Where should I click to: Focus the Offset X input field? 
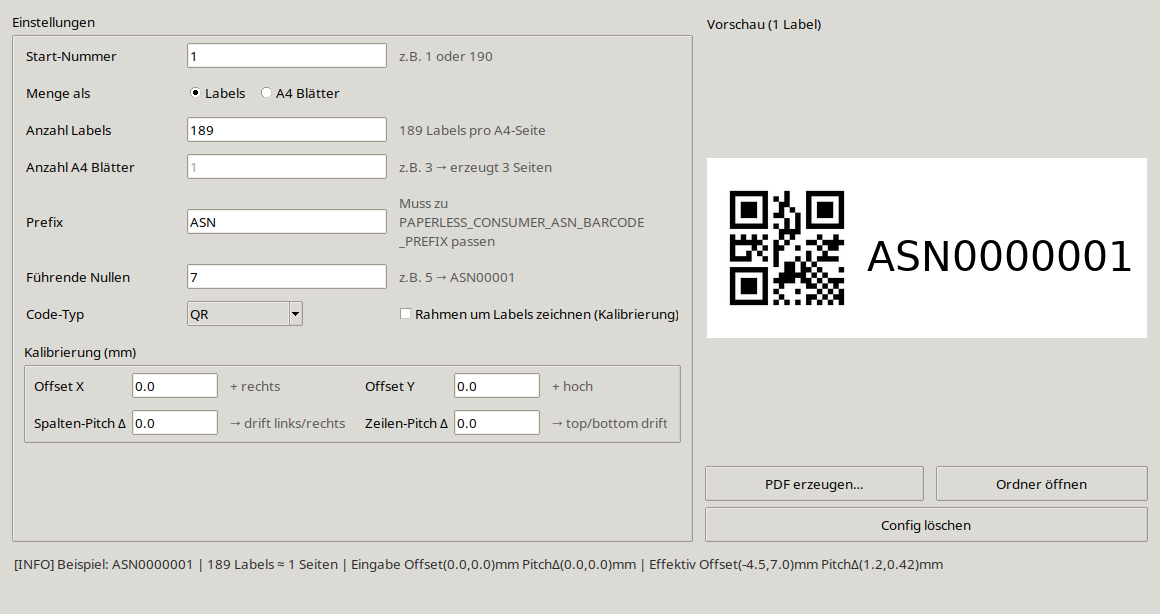[175, 385]
